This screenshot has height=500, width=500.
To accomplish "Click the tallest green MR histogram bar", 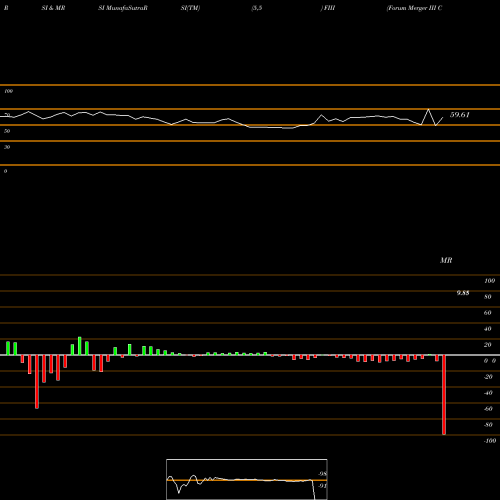I will coord(80,346).
